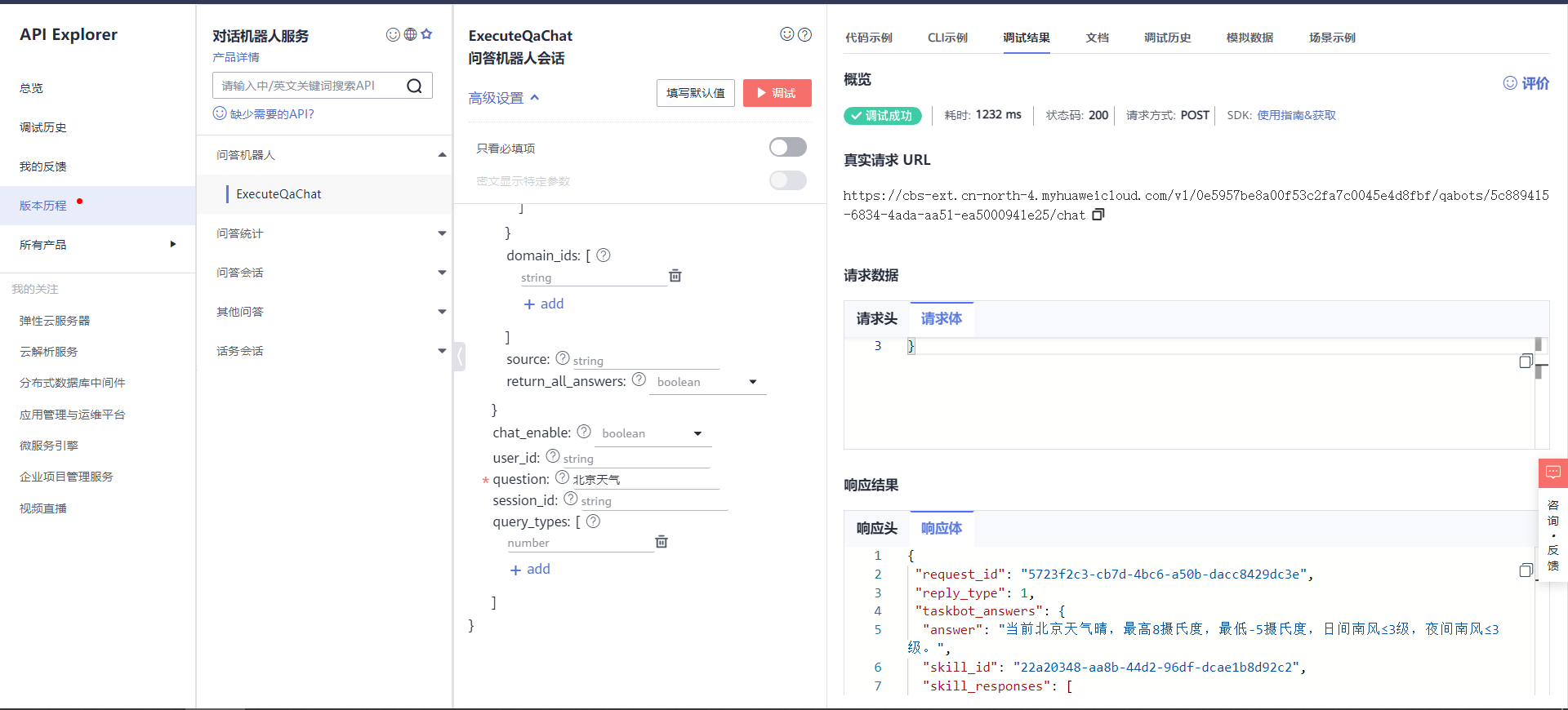The height and width of the screenshot is (710, 1568).
Task: Click help icon beside query_types
Action: click(594, 521)
